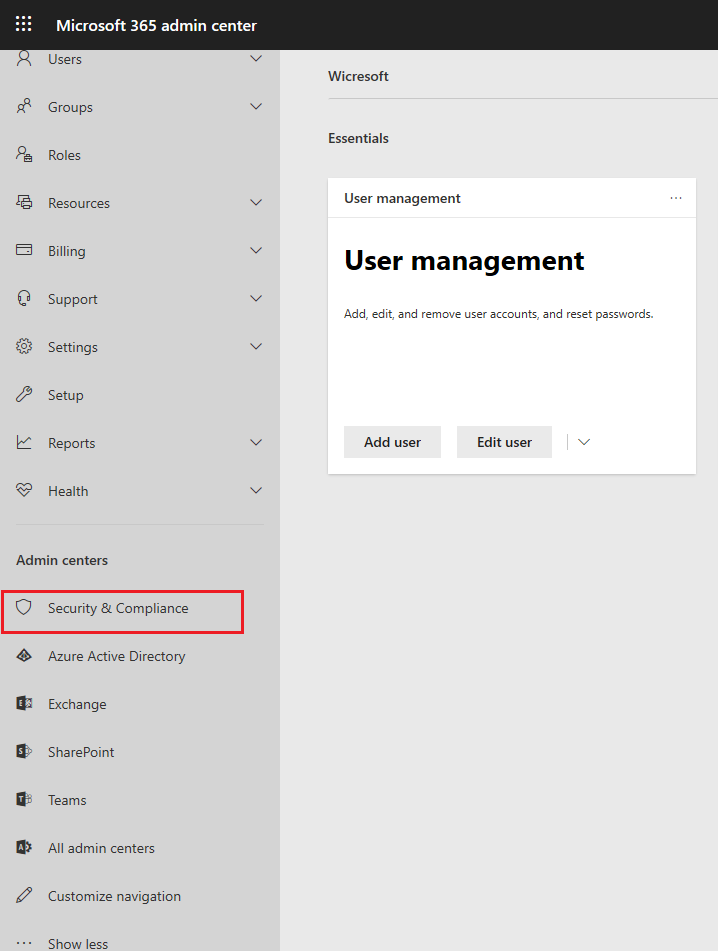Open the Setup navigation item

139,395
